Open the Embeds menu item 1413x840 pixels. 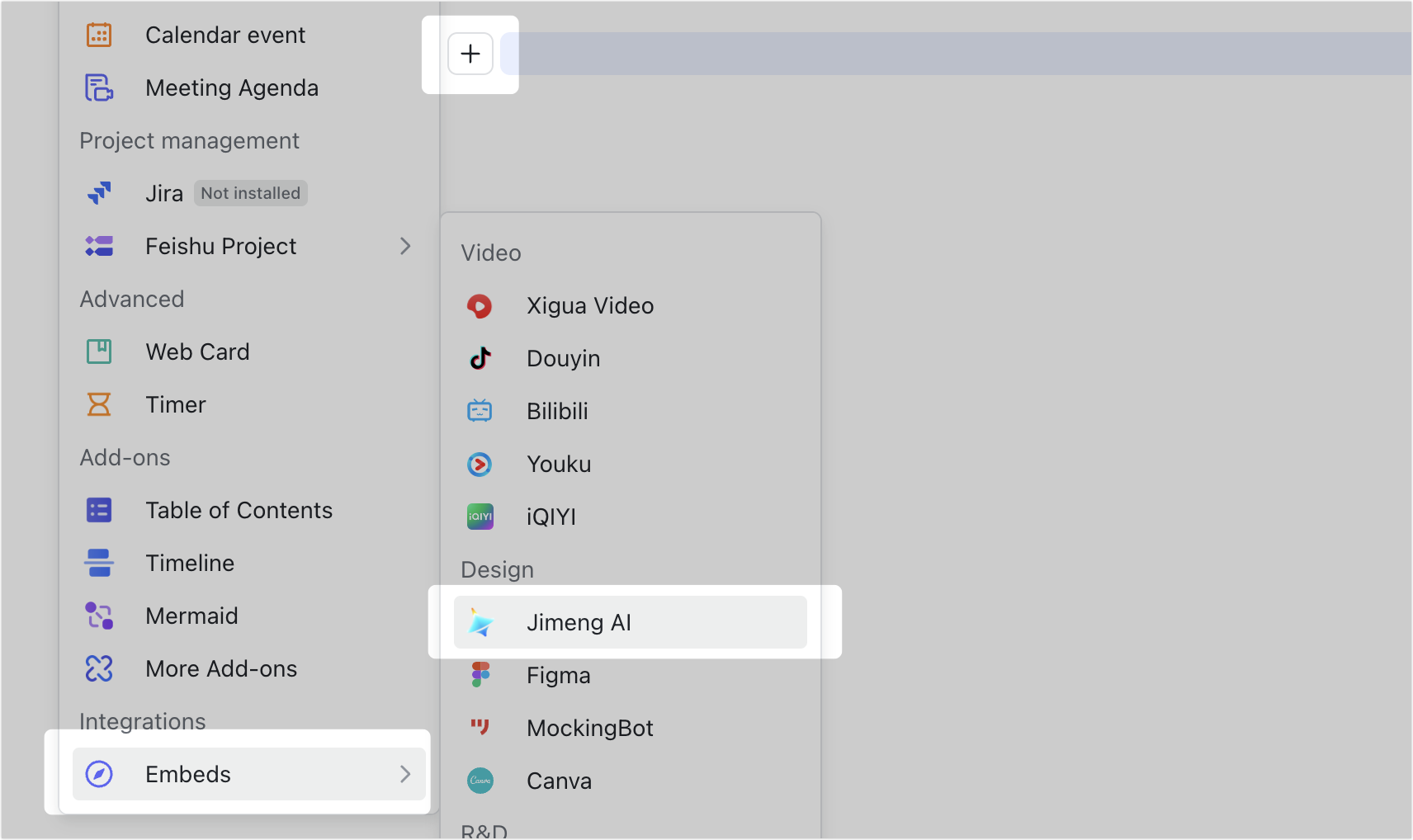click(x=249, y=774)
